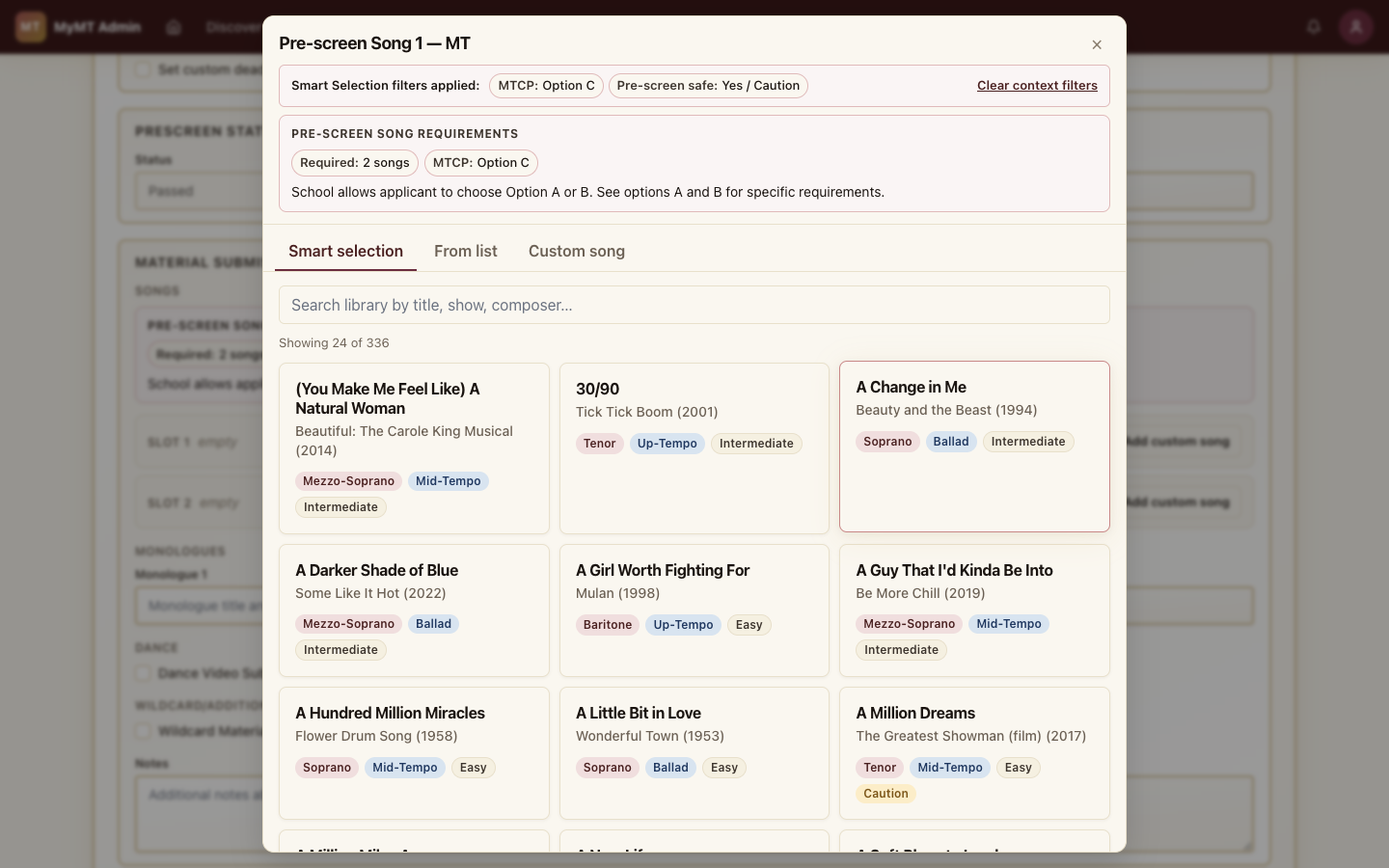The height and width of the screenshot is (868, 1389).
Task: Close the Pre-screen Song dialog
Action: pos(1097,44)
